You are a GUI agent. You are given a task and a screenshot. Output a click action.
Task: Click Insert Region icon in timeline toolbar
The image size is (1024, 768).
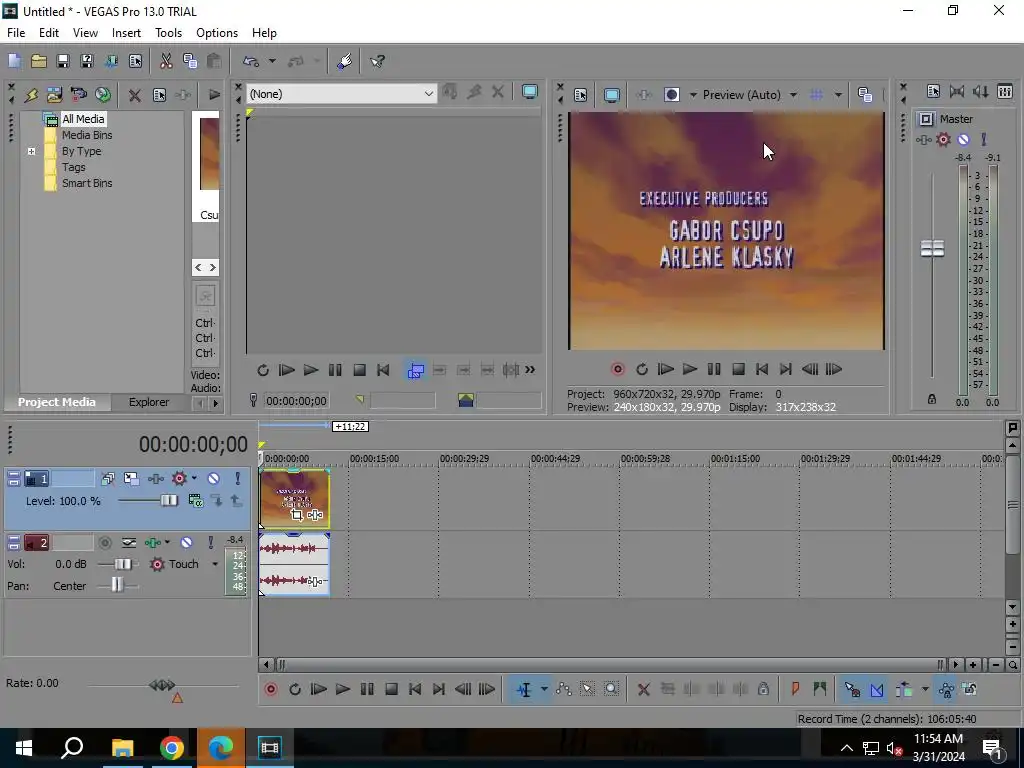point(820,689)
